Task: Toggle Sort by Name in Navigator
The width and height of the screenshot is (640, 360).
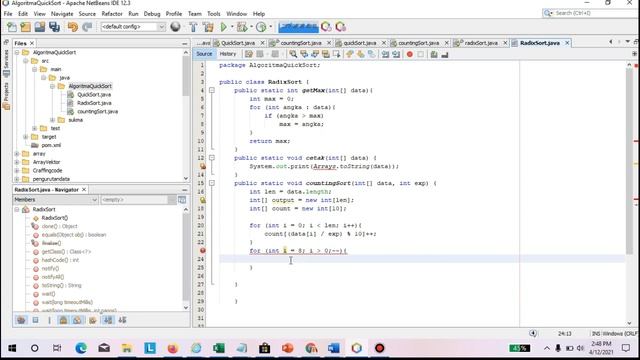Action: point(108,320)
